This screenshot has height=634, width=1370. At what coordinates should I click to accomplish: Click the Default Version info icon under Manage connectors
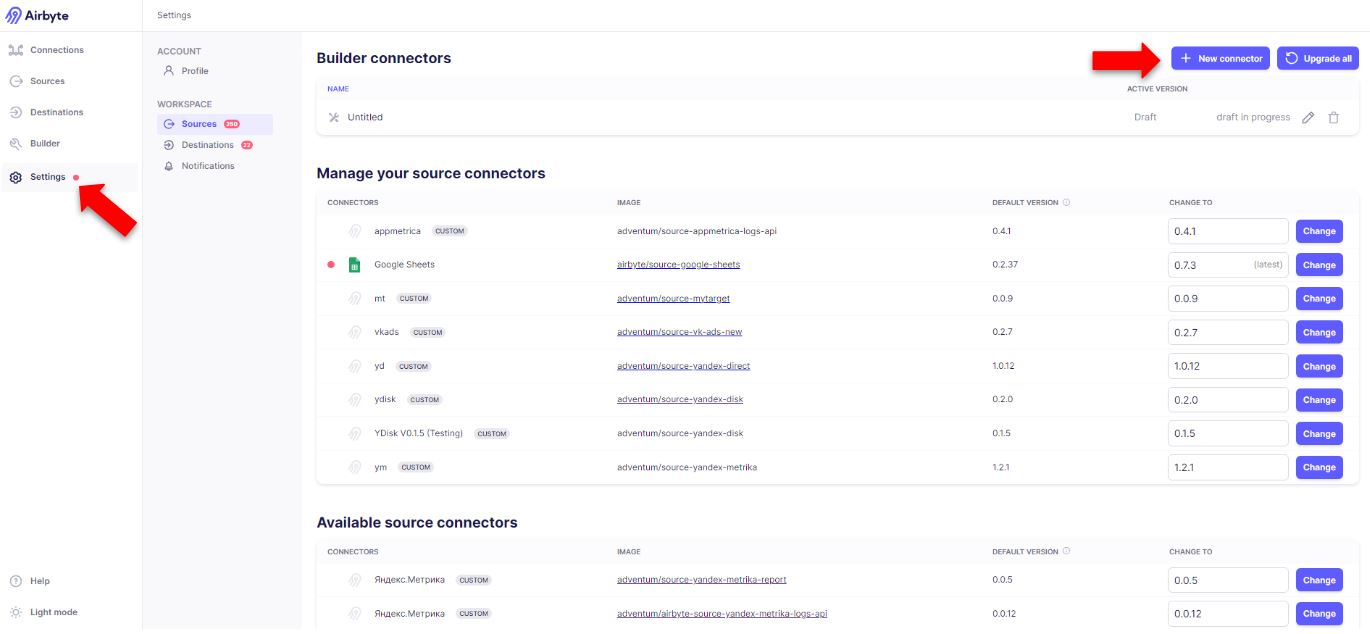coord(1066,202)
